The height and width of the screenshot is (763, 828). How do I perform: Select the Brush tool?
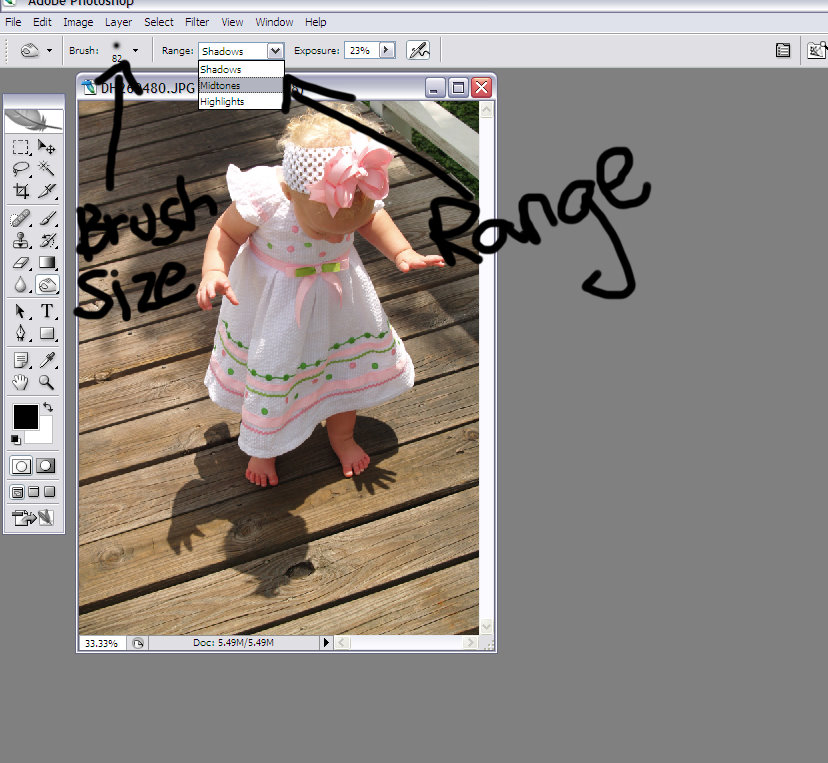[46, 218]
